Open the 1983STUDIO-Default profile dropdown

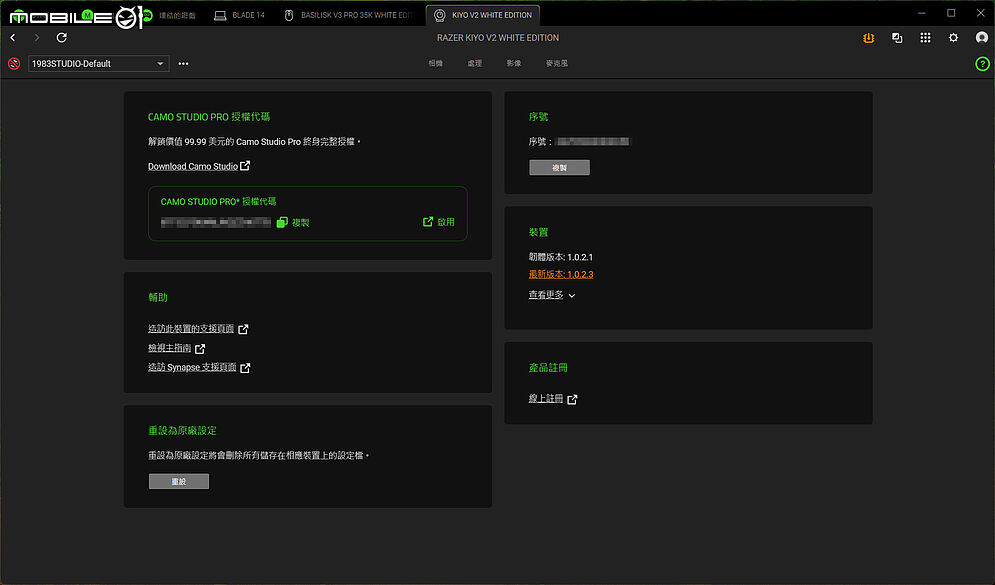(x=98, y=63)
